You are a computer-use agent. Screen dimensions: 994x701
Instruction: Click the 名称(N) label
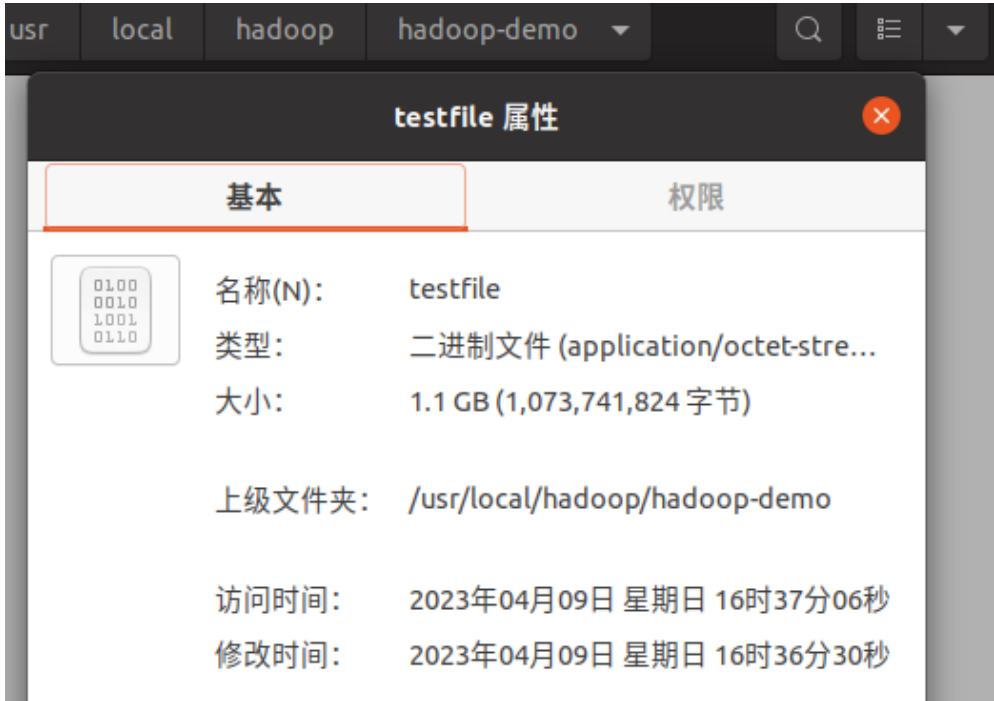270,291
